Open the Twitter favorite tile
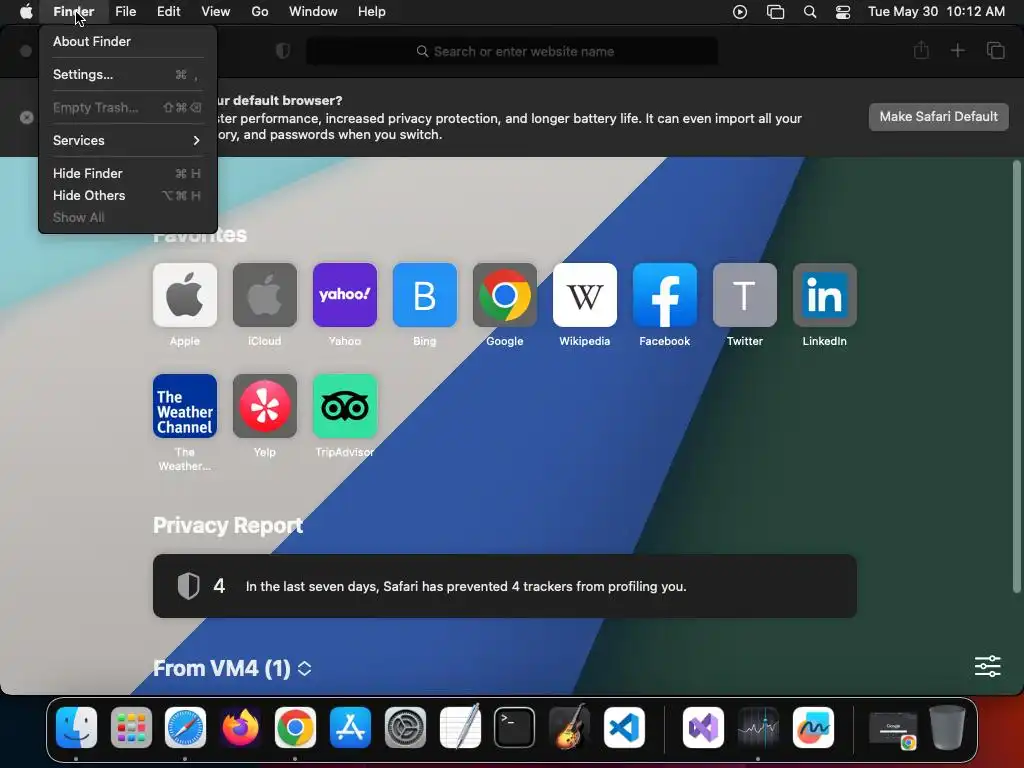 pyautogui.click(x=744, y=295)
